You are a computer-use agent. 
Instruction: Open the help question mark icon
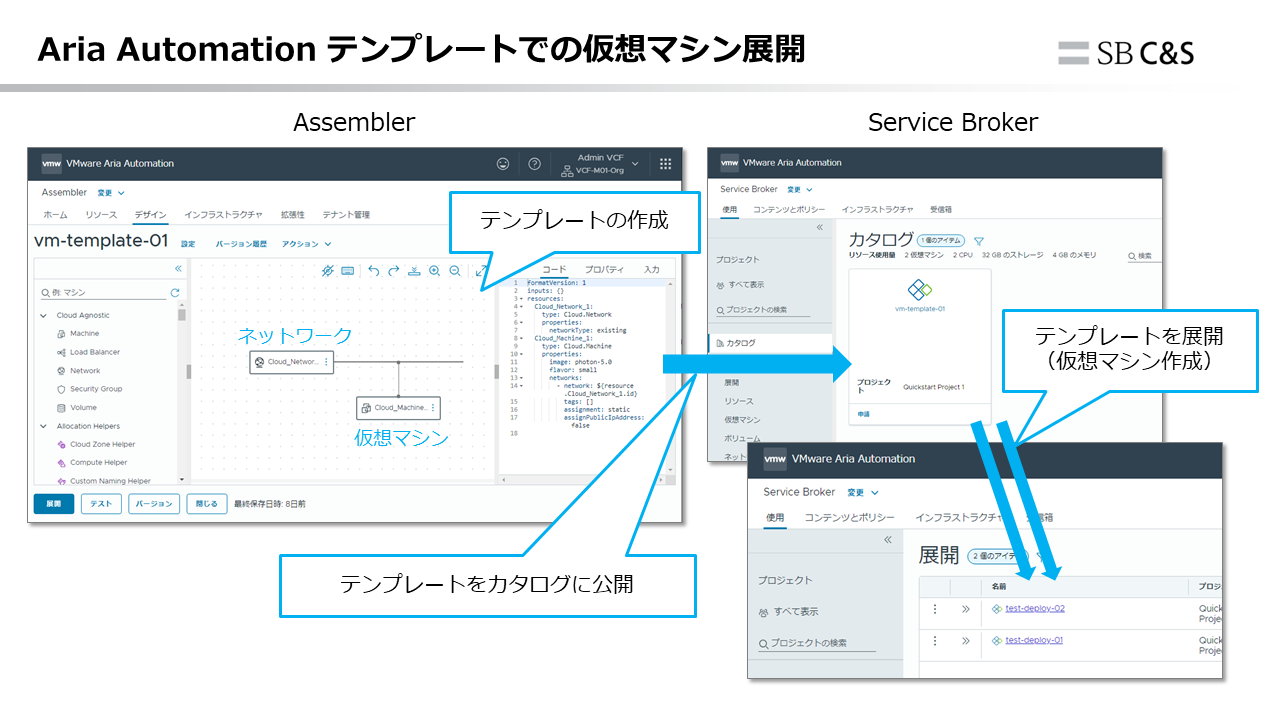[x=534, y=164]
